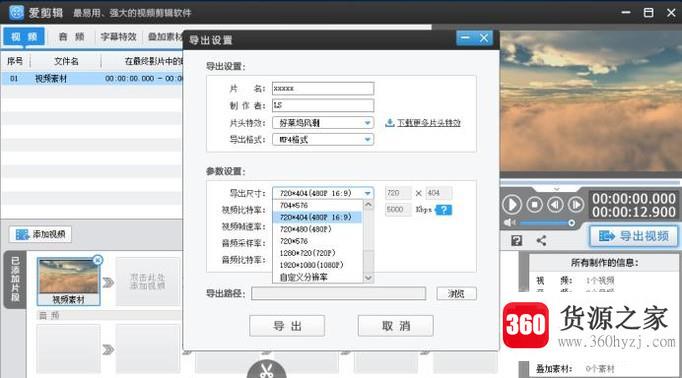Viewport: 682px width, 378px height.
Task: Click the 制作者 author input field
Action: pyautogui.click(x=323, y=105)
